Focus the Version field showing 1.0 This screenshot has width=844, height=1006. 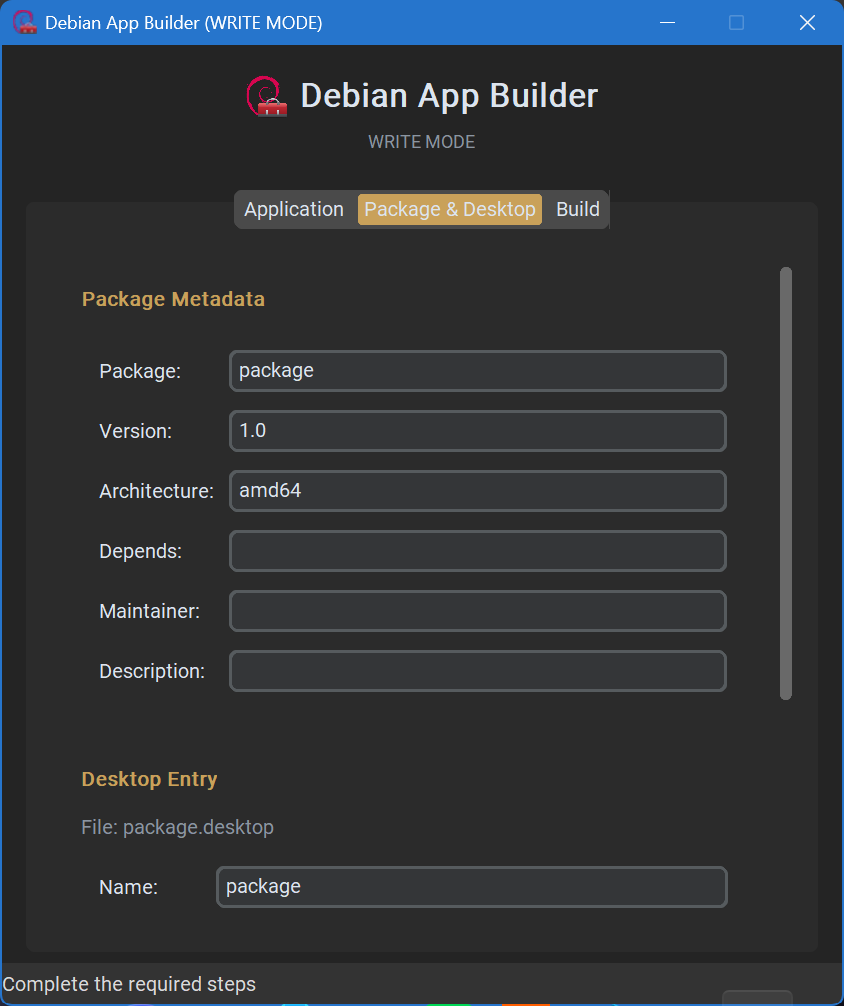point(478,431)
